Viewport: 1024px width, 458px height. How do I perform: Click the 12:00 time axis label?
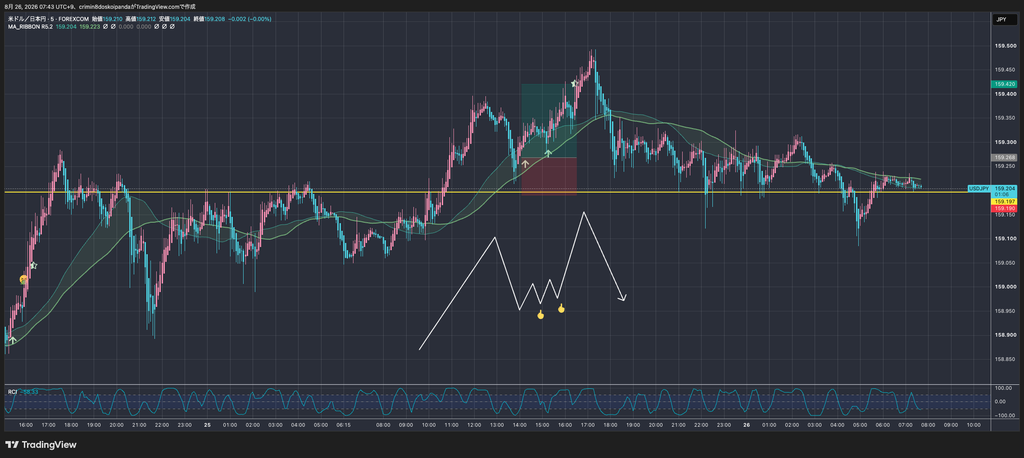(474, 425)
